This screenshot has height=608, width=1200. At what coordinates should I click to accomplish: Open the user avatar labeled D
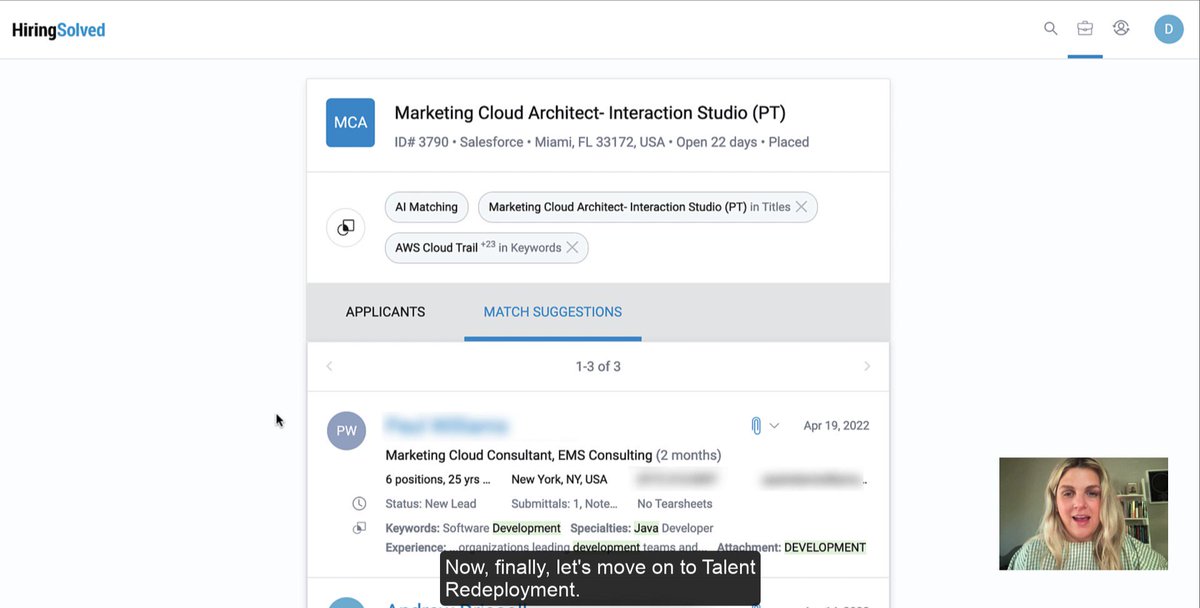1168,29
